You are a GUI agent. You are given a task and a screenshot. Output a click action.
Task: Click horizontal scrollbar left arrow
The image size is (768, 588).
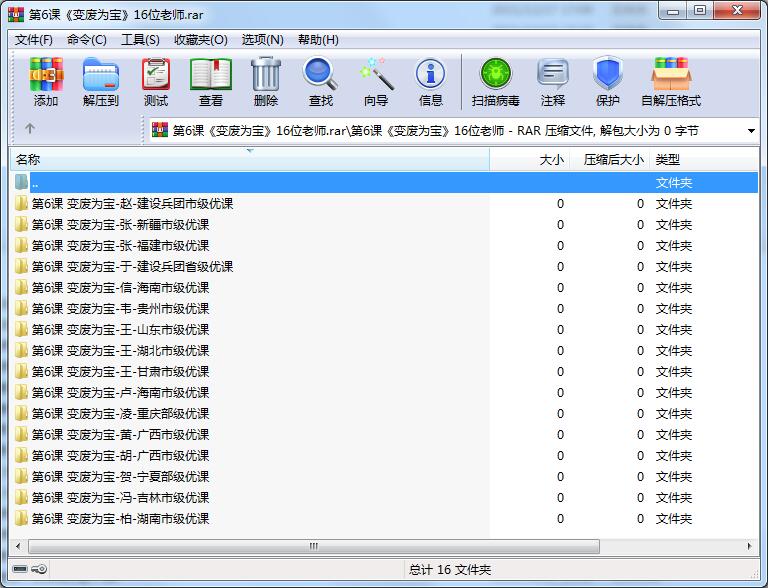[19, 546]
